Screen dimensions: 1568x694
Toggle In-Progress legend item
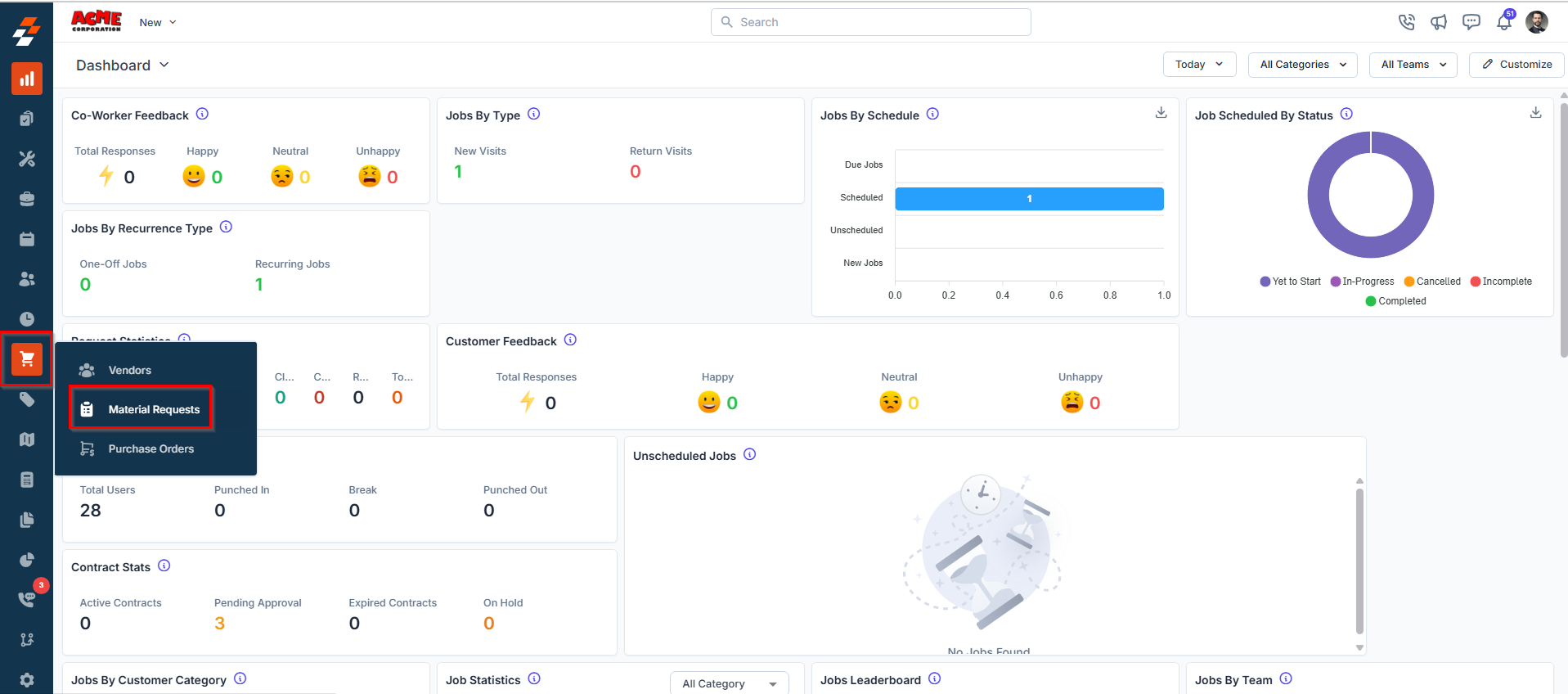[1362, 282]
